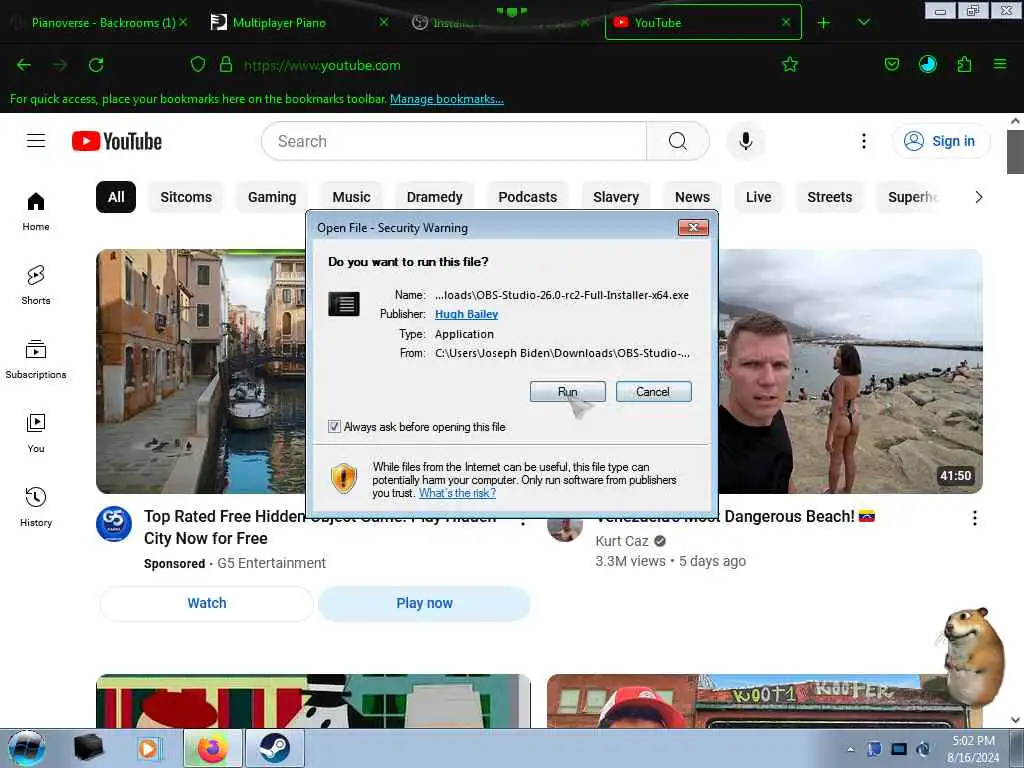
Task: Click Kurt Caz channel name
Action: pos(622,541)
